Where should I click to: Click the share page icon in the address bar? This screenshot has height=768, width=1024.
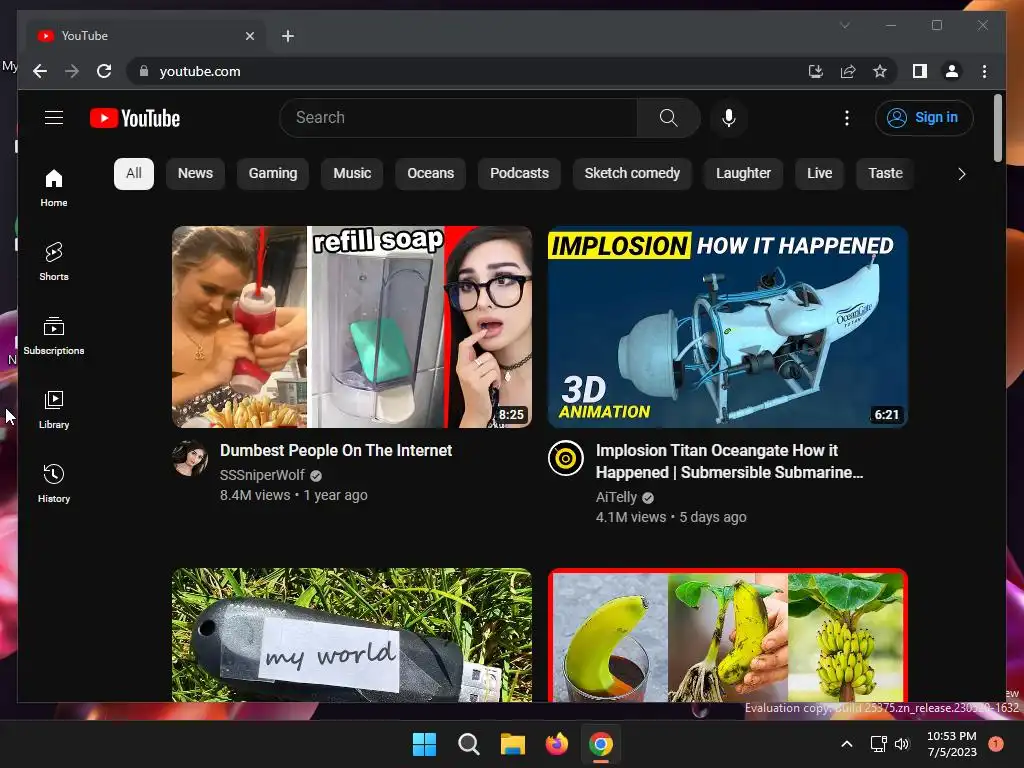(x=848, y=71)
